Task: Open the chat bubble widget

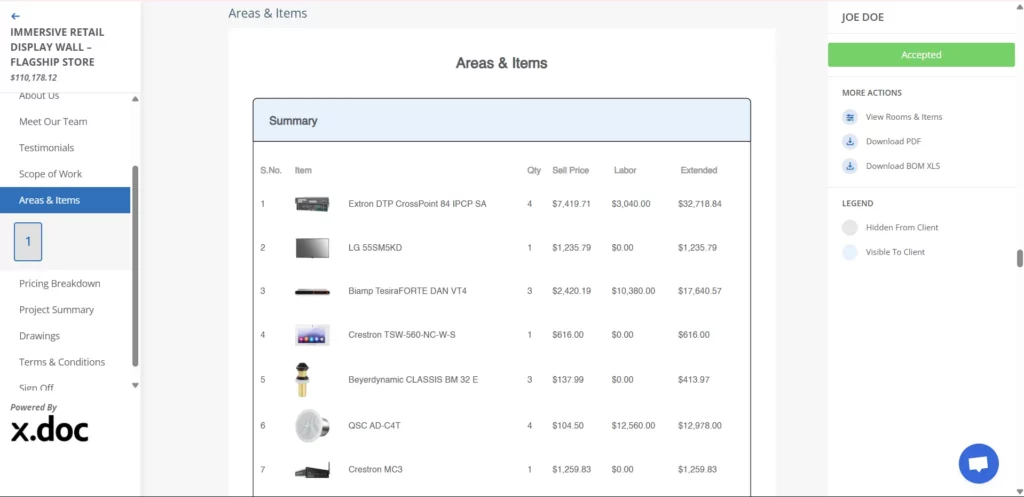Action: click(978, 464)
